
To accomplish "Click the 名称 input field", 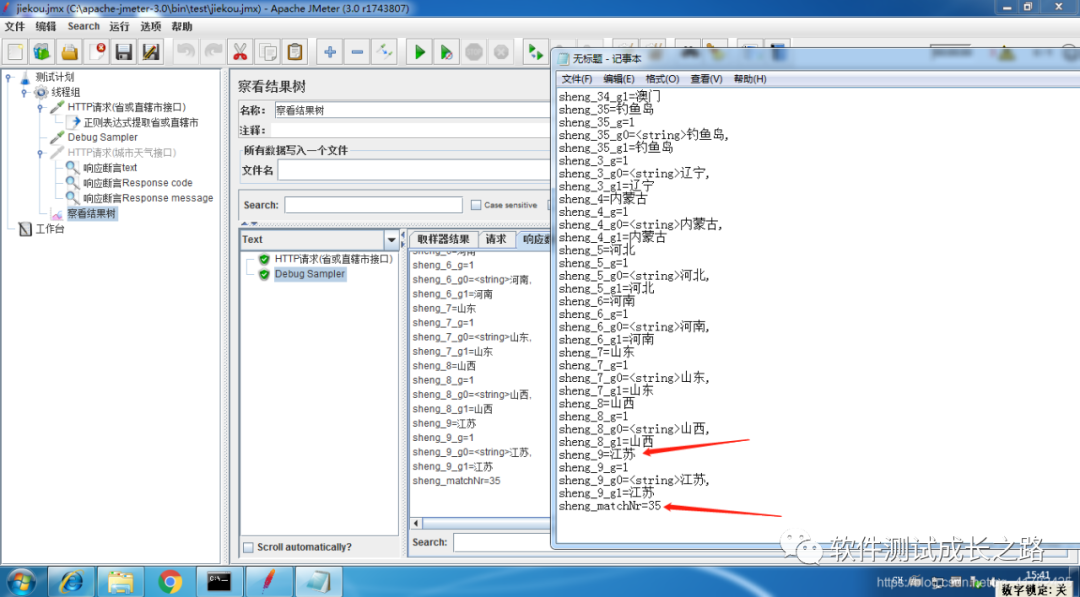I will [x=412, y=109].
